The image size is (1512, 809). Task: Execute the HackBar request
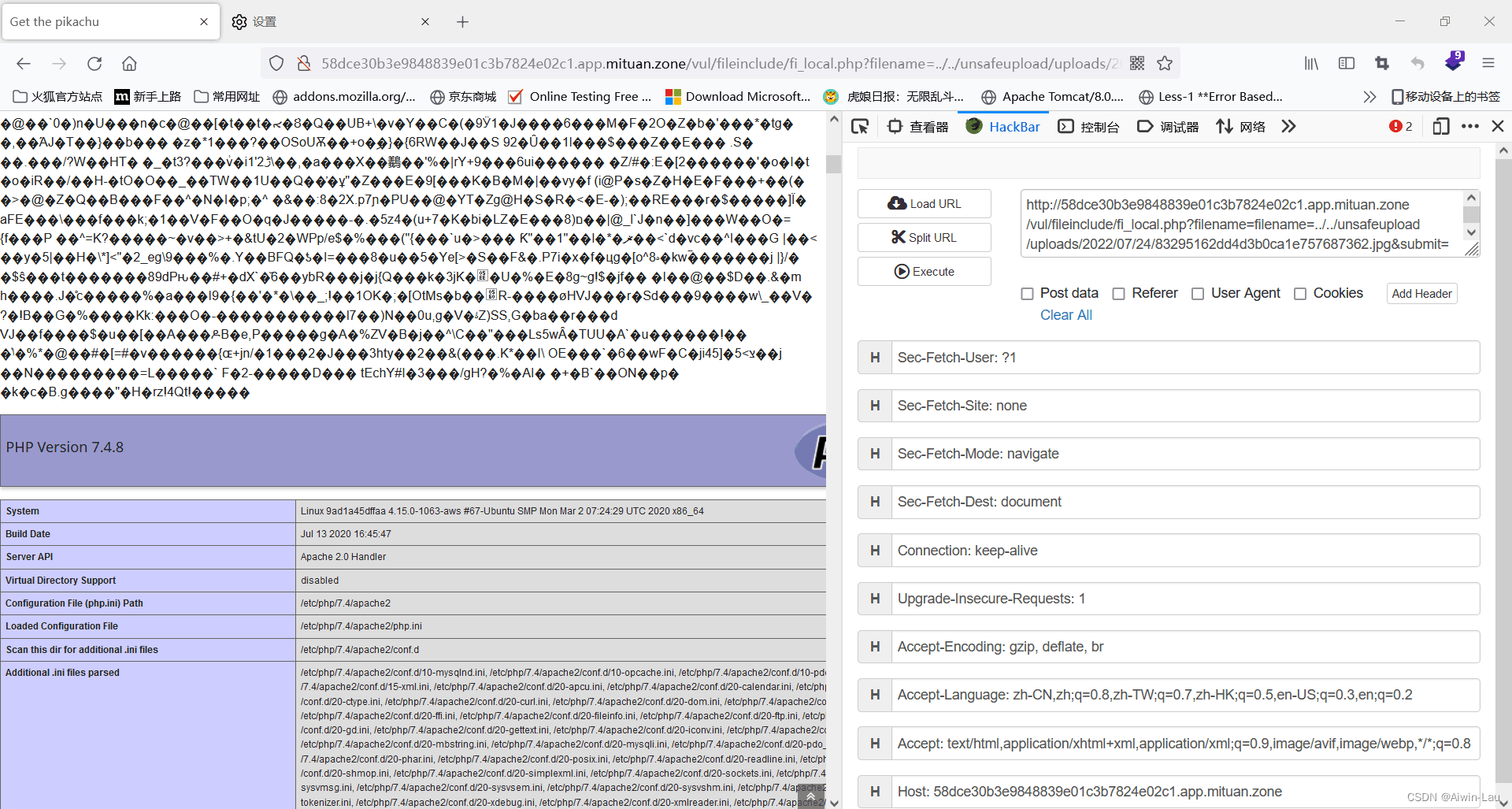tap(924, 272)
